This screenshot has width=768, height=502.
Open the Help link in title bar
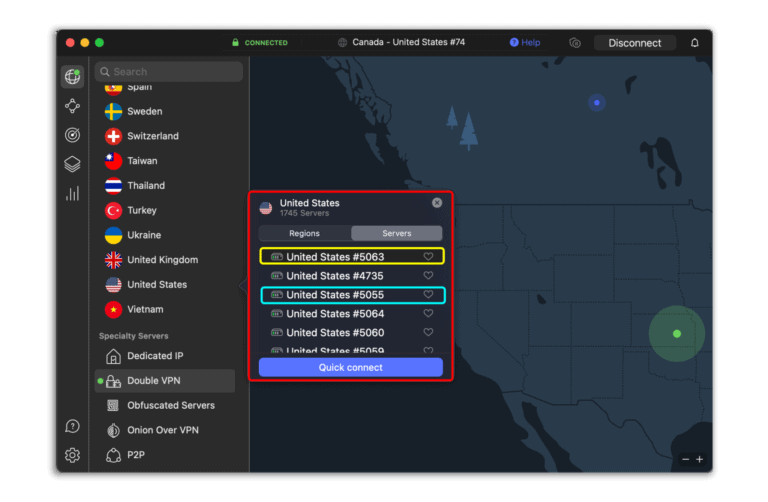click(525, 43)
